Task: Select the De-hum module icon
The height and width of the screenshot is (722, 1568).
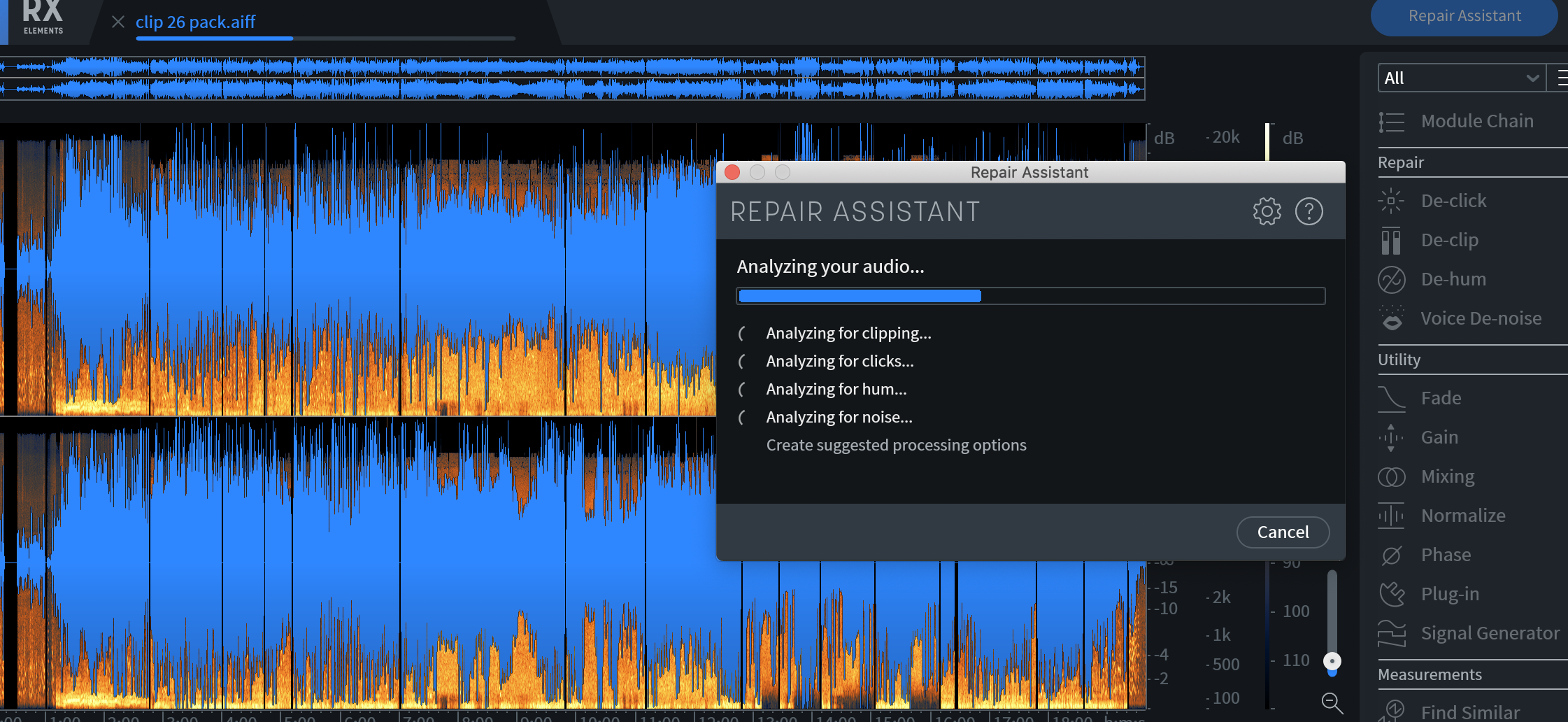Action: [x=1391, y=279]
